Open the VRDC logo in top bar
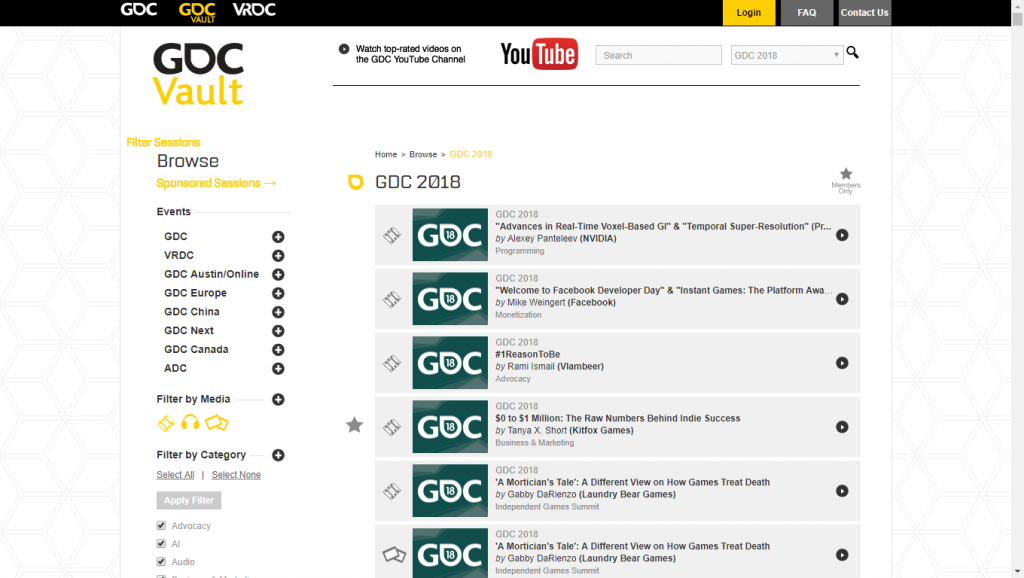This screenshot has height=578, width=1024. click(254, 10)
